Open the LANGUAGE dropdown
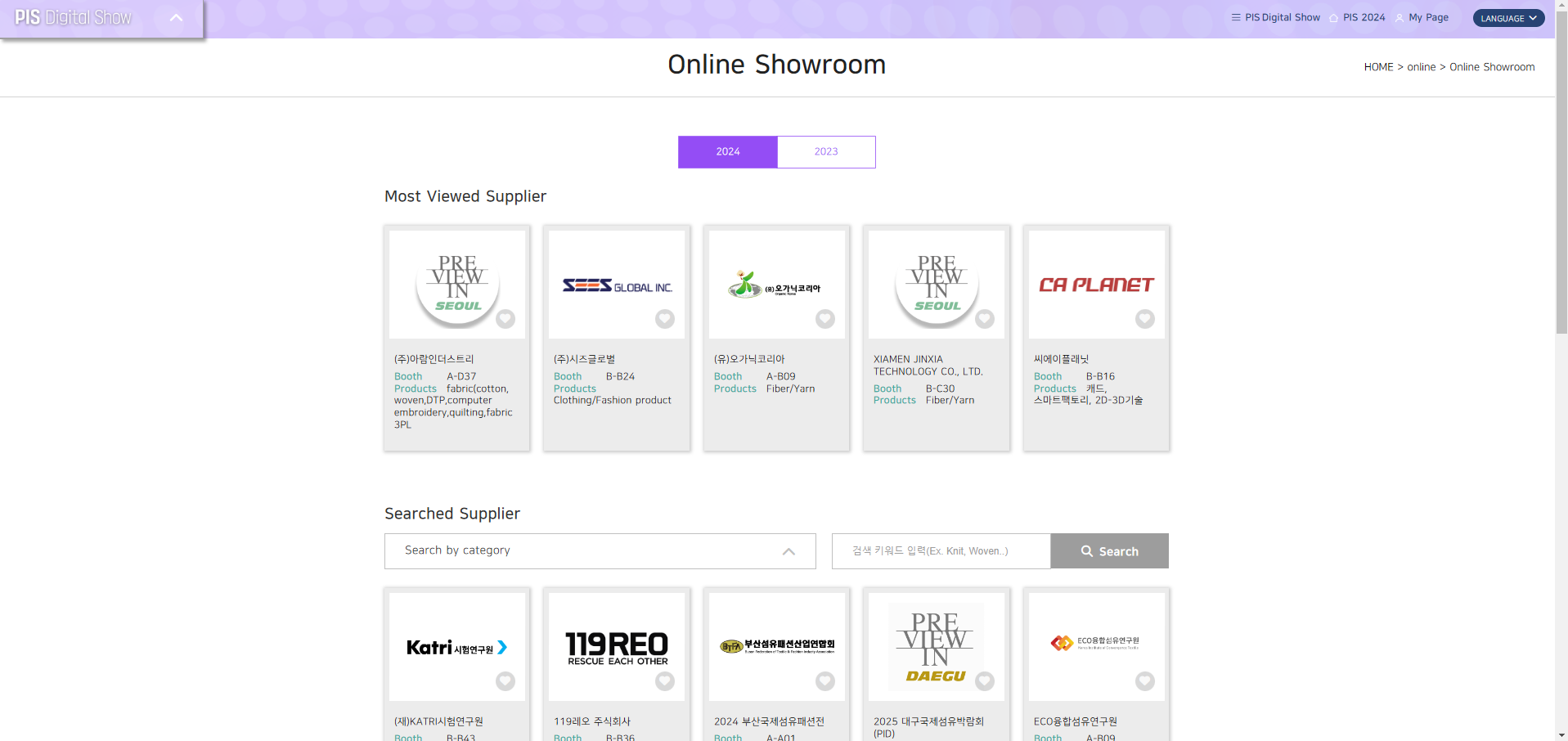This screenshot has width=1568, height=741. click(1509, 18)
